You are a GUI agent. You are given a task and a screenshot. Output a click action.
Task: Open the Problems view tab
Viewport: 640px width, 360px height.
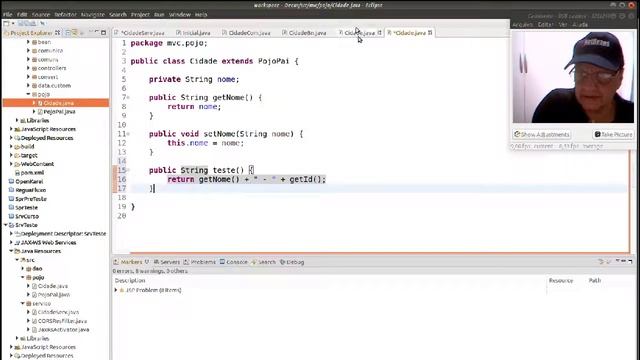coord(200,262)
